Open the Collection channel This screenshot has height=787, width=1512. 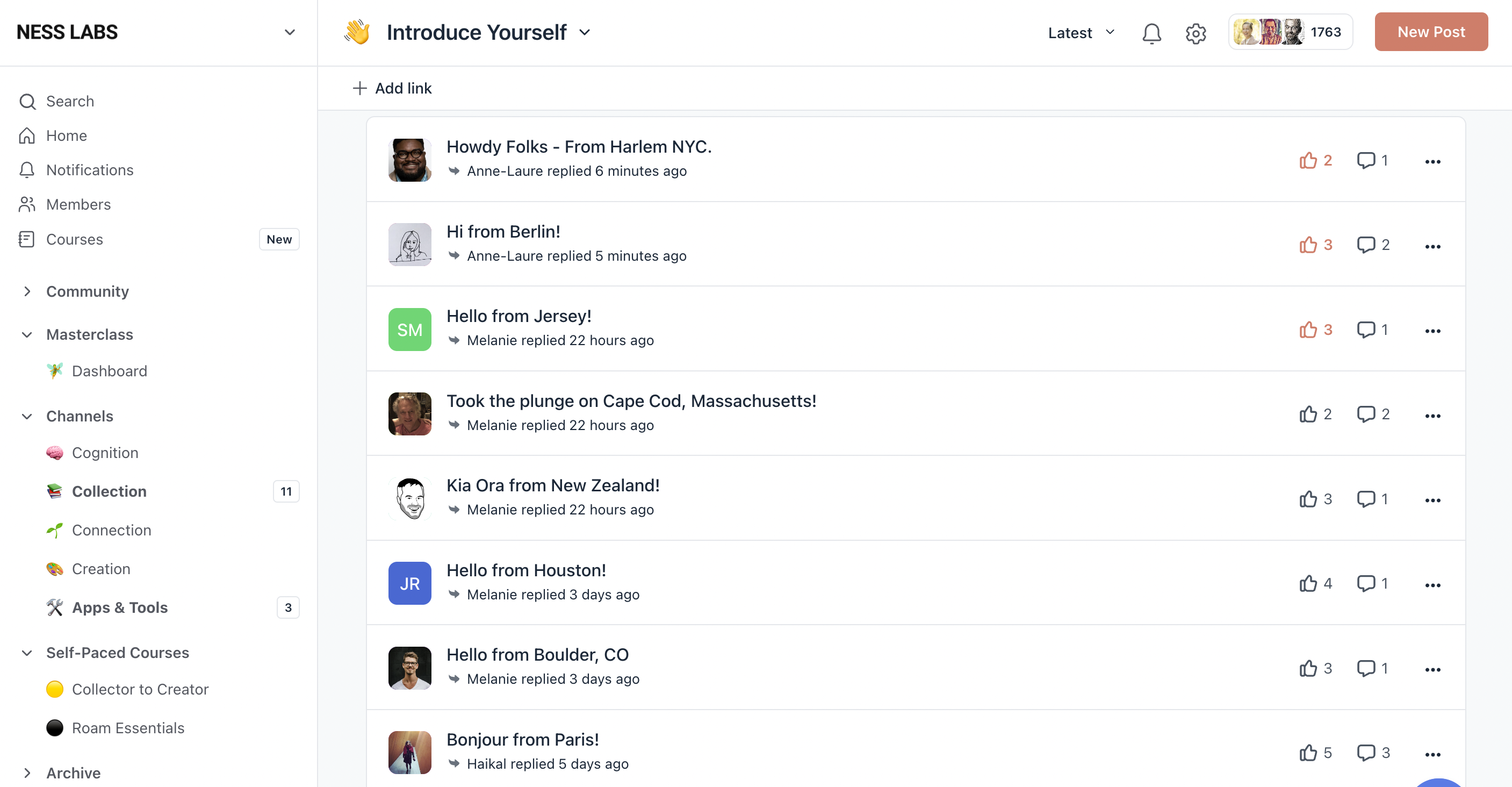109,491
